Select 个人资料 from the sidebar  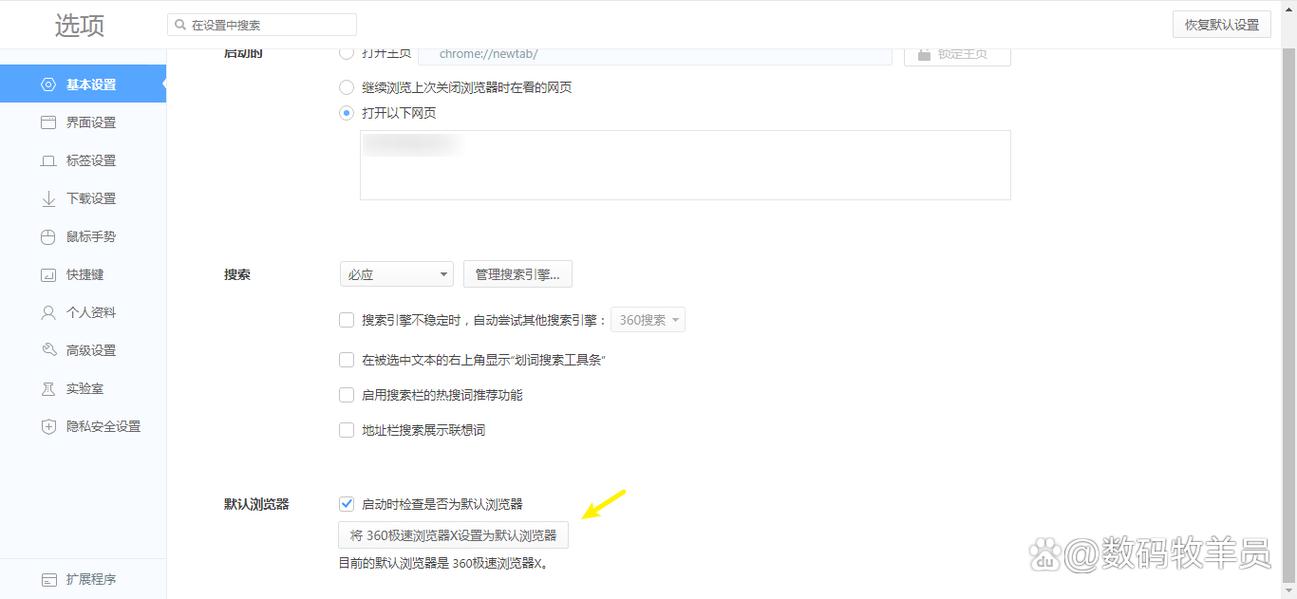point(88,312)
